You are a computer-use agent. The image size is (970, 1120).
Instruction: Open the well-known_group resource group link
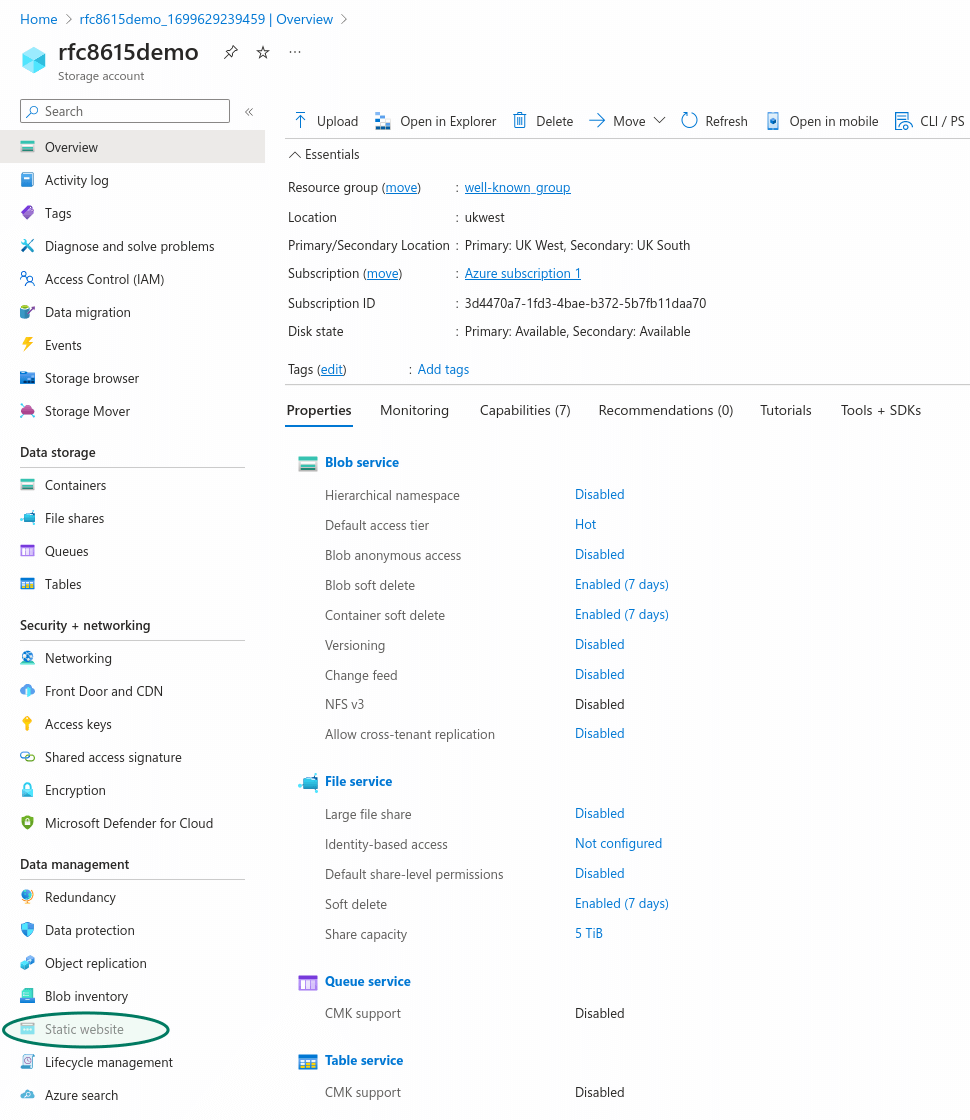point(518,188)
